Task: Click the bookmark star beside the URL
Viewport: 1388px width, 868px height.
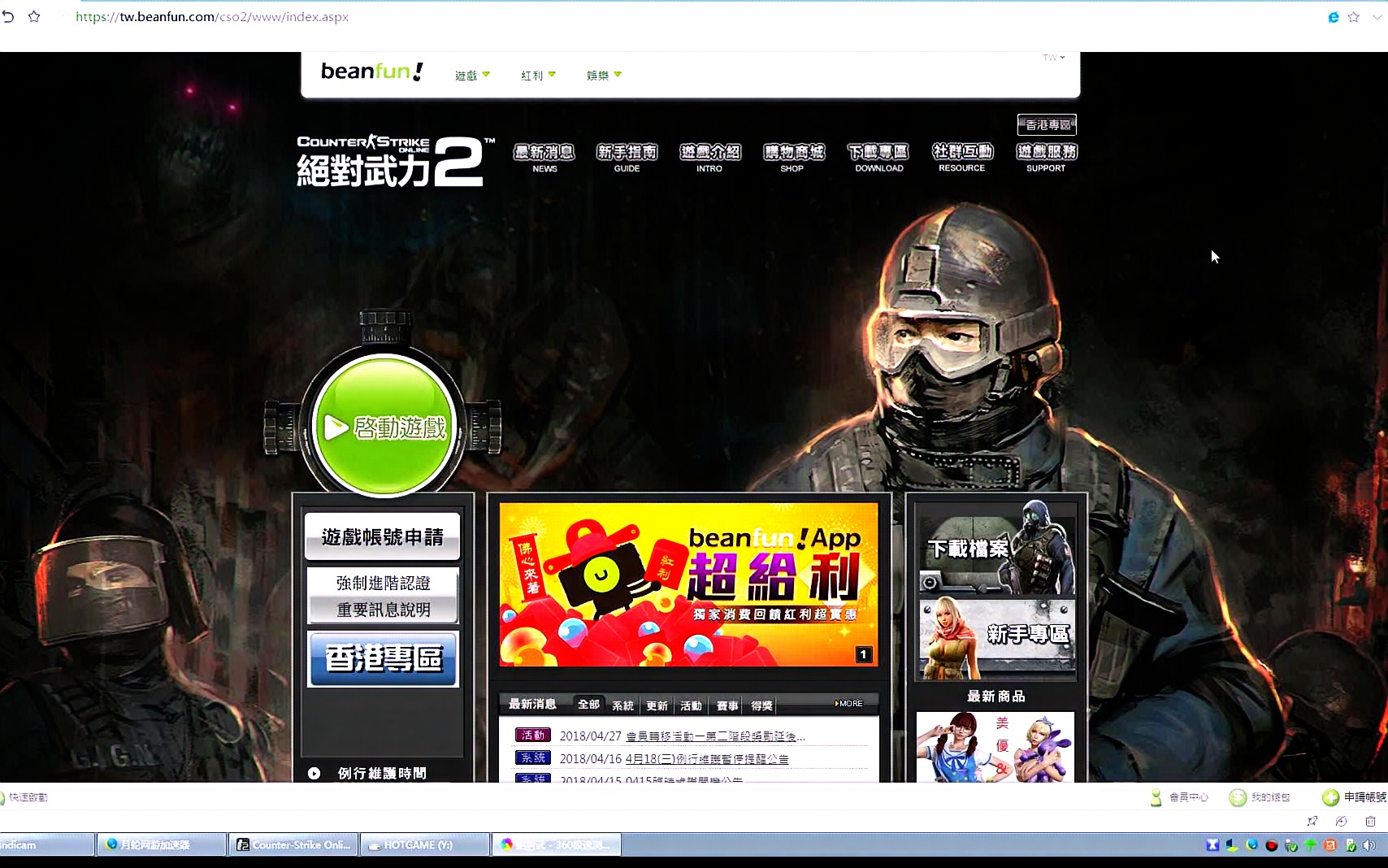Action: (34, 16)
